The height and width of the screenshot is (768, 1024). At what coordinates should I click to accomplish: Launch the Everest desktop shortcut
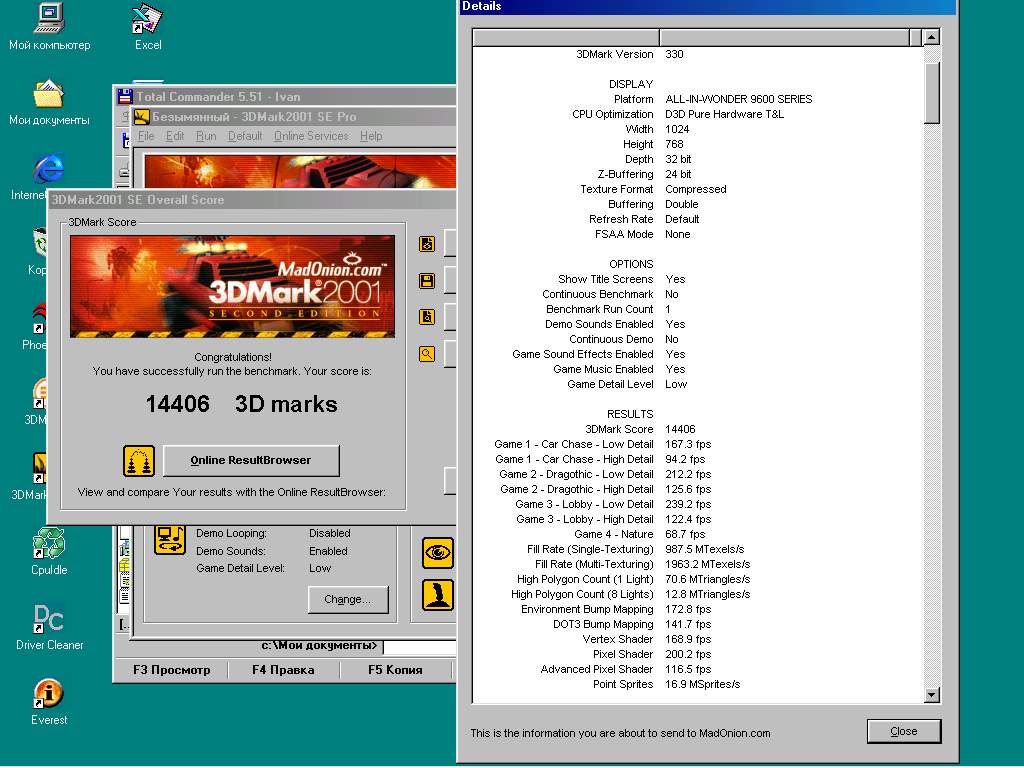click(49, 695)
